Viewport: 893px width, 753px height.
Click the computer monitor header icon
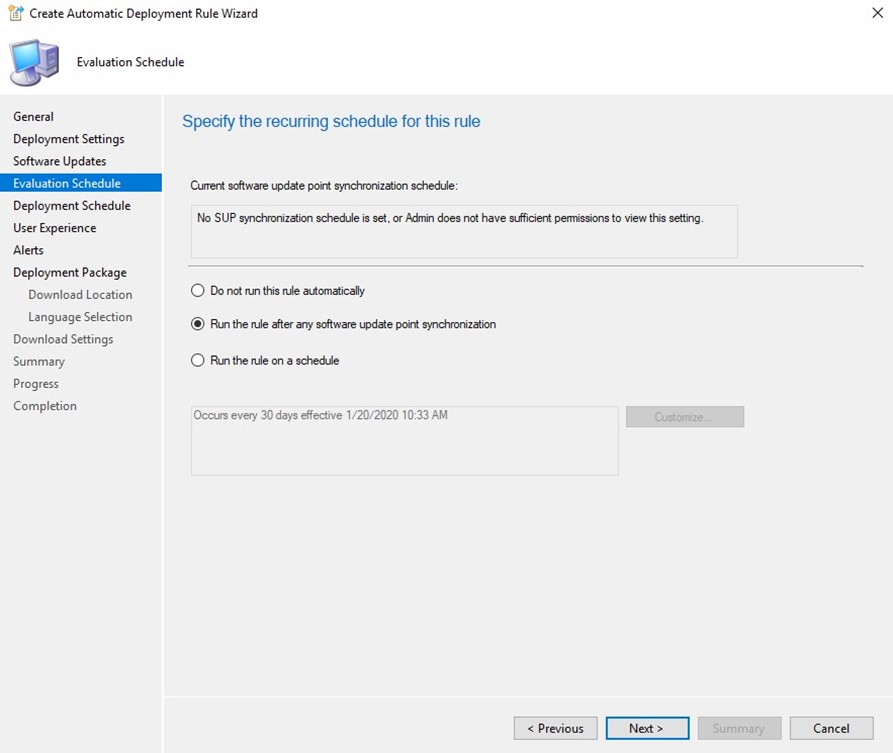click(x=34, y=63)
